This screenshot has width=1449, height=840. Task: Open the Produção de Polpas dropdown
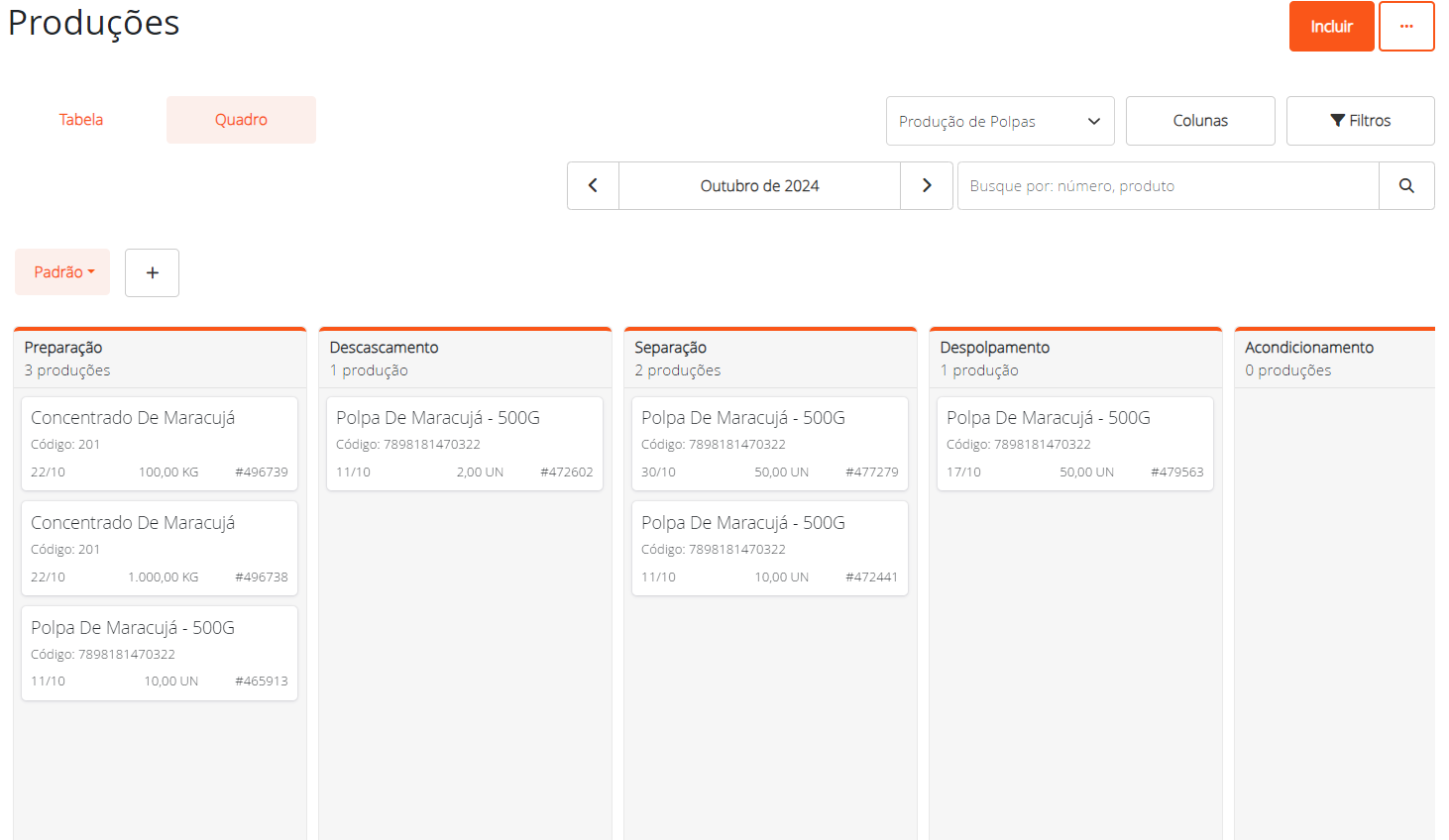(1000, 121)
